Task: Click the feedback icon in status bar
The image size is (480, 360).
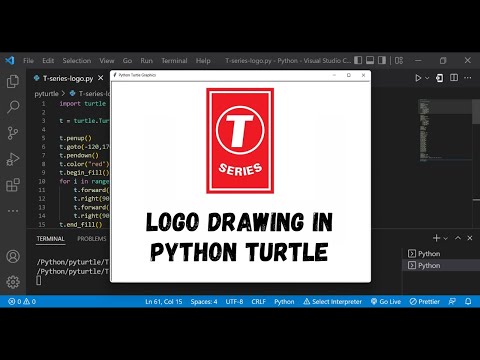Action: tap(452, 302)
